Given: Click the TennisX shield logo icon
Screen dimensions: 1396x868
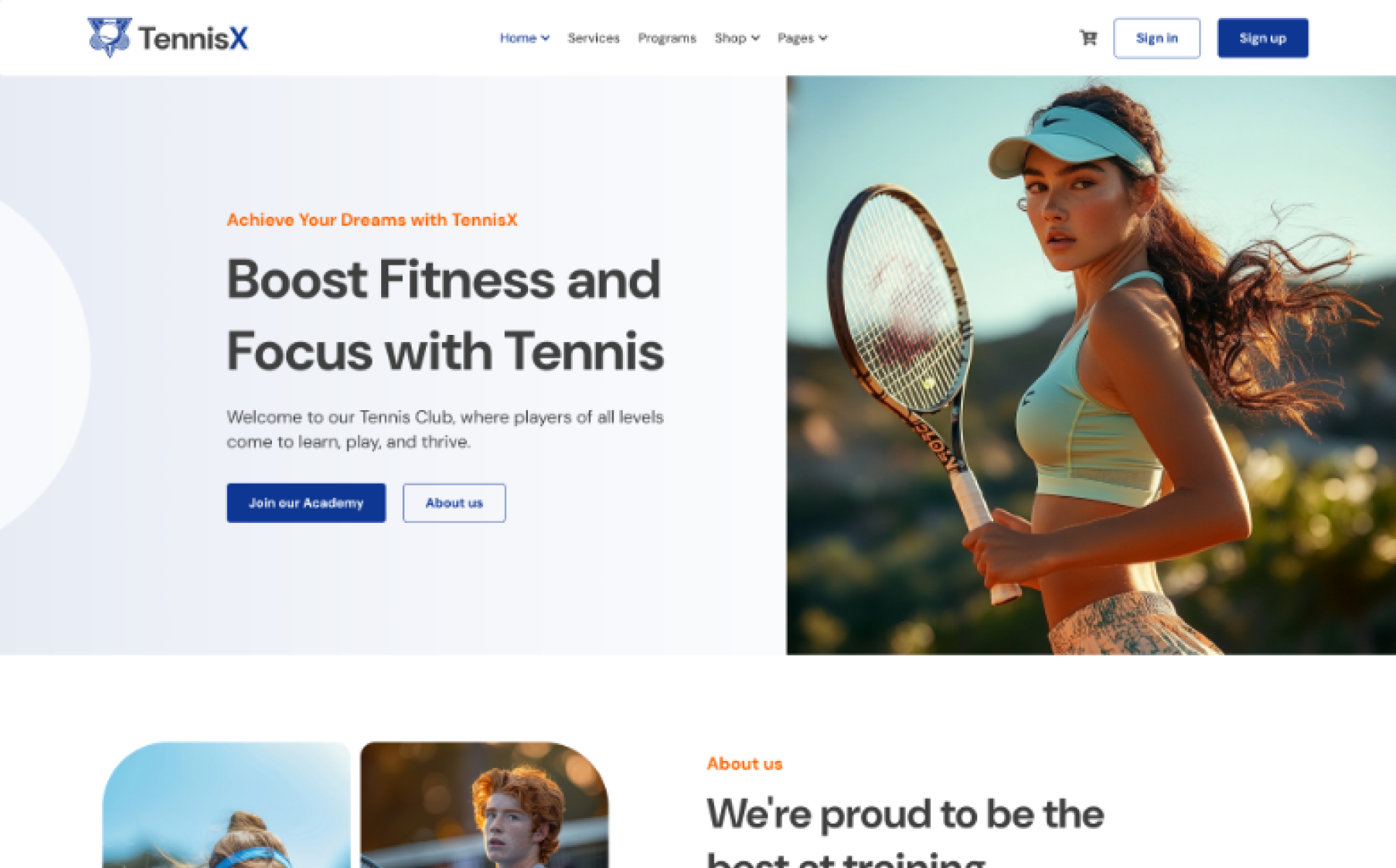Looking at the screenshot, I should pos(109,37).
